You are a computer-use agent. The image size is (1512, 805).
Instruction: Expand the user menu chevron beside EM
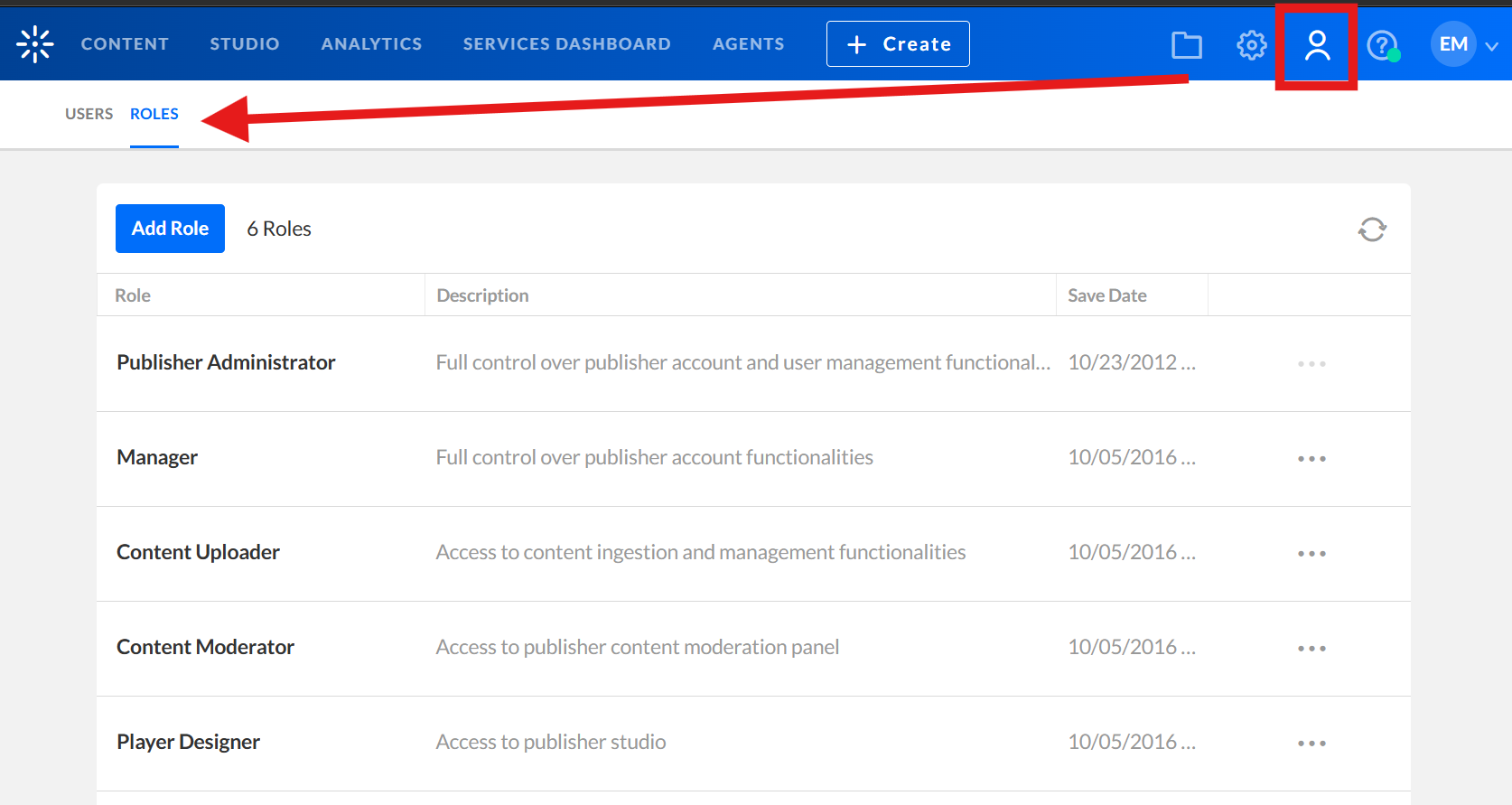(1492, 46)
